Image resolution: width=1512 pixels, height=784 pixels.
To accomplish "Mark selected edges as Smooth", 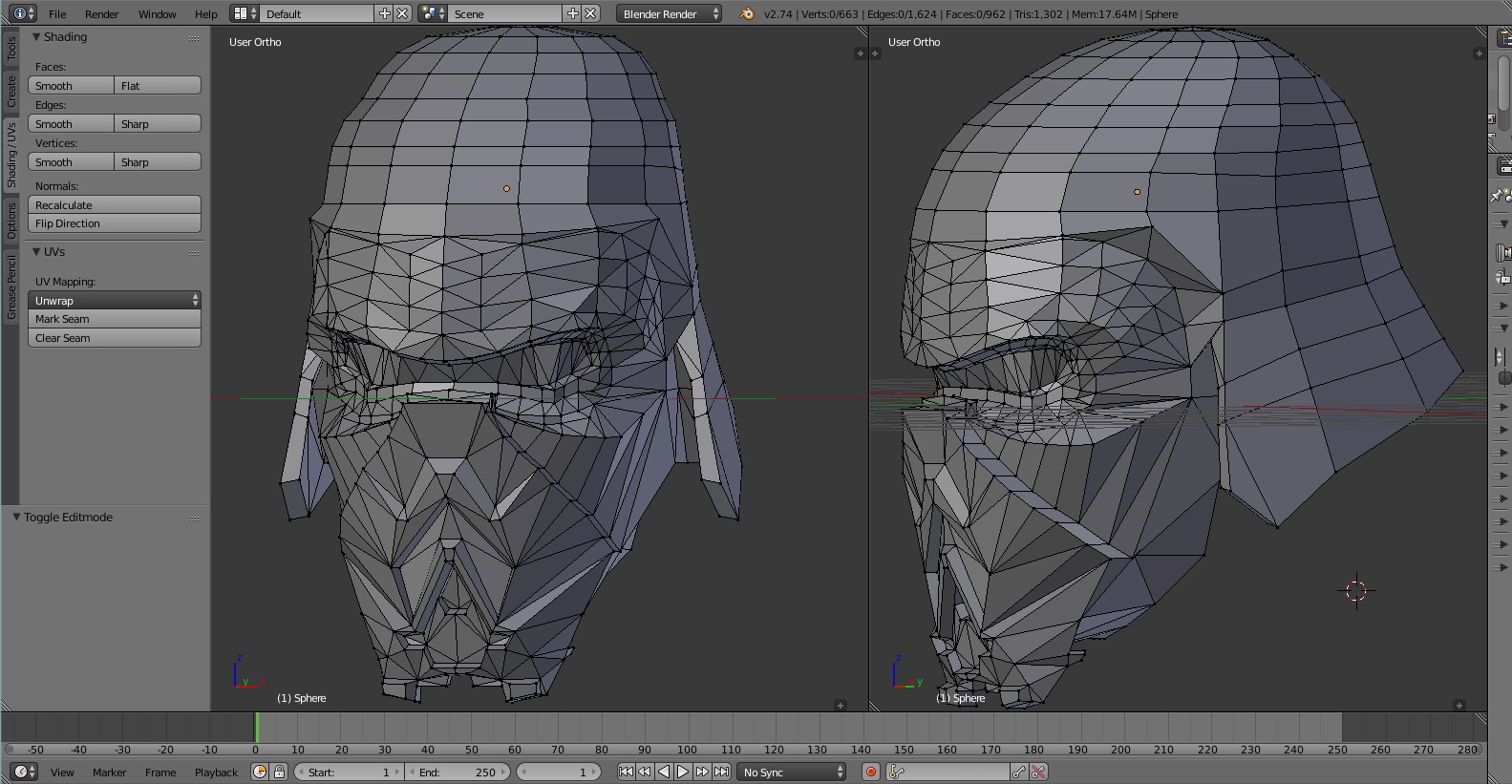I will 71,123.
